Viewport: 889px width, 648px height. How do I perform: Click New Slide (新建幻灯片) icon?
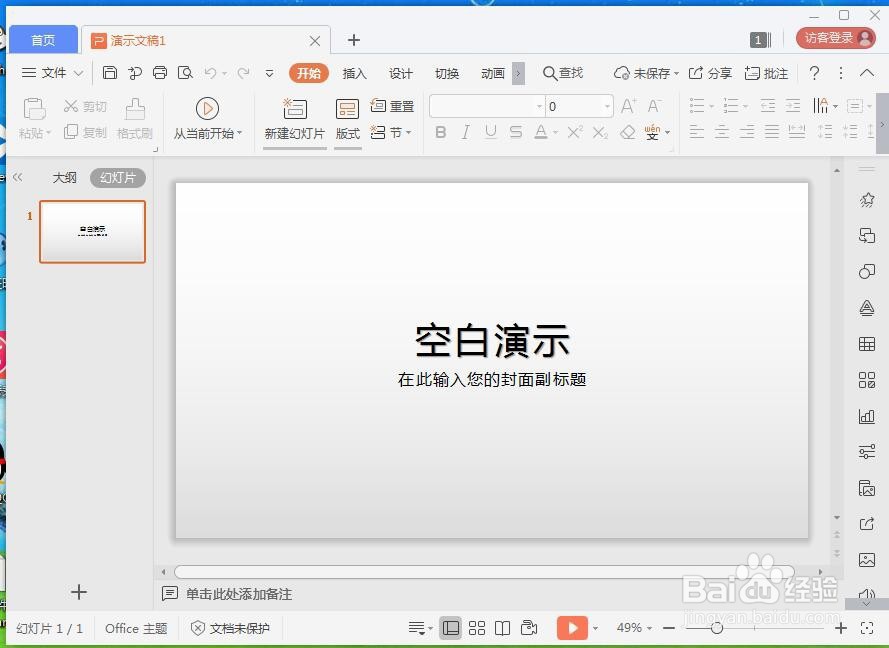(x=295, y=108)
